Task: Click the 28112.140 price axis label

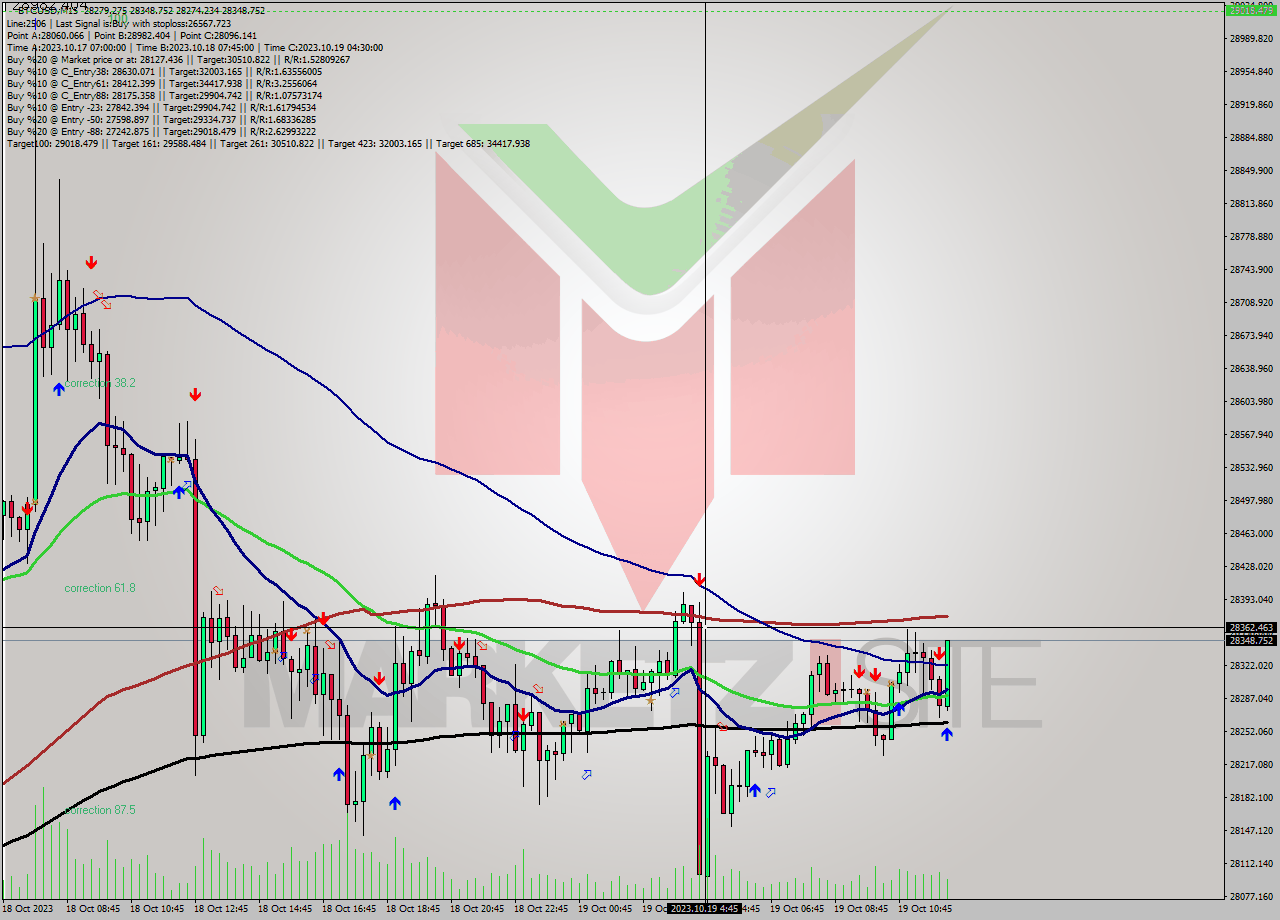Action: 1251,863
